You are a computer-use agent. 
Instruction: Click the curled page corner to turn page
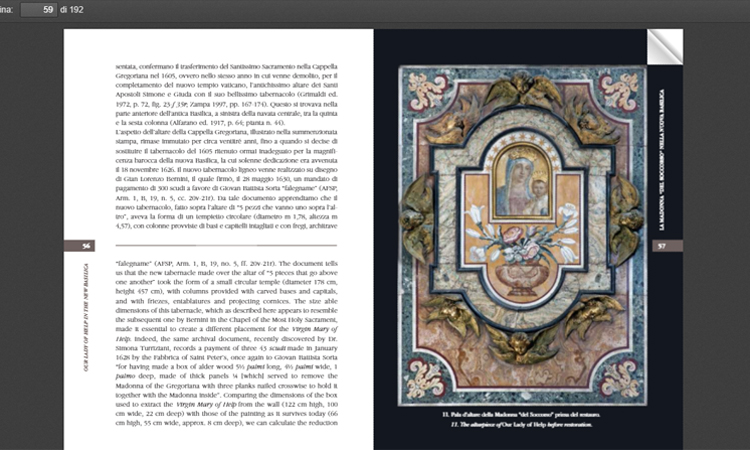665,46
